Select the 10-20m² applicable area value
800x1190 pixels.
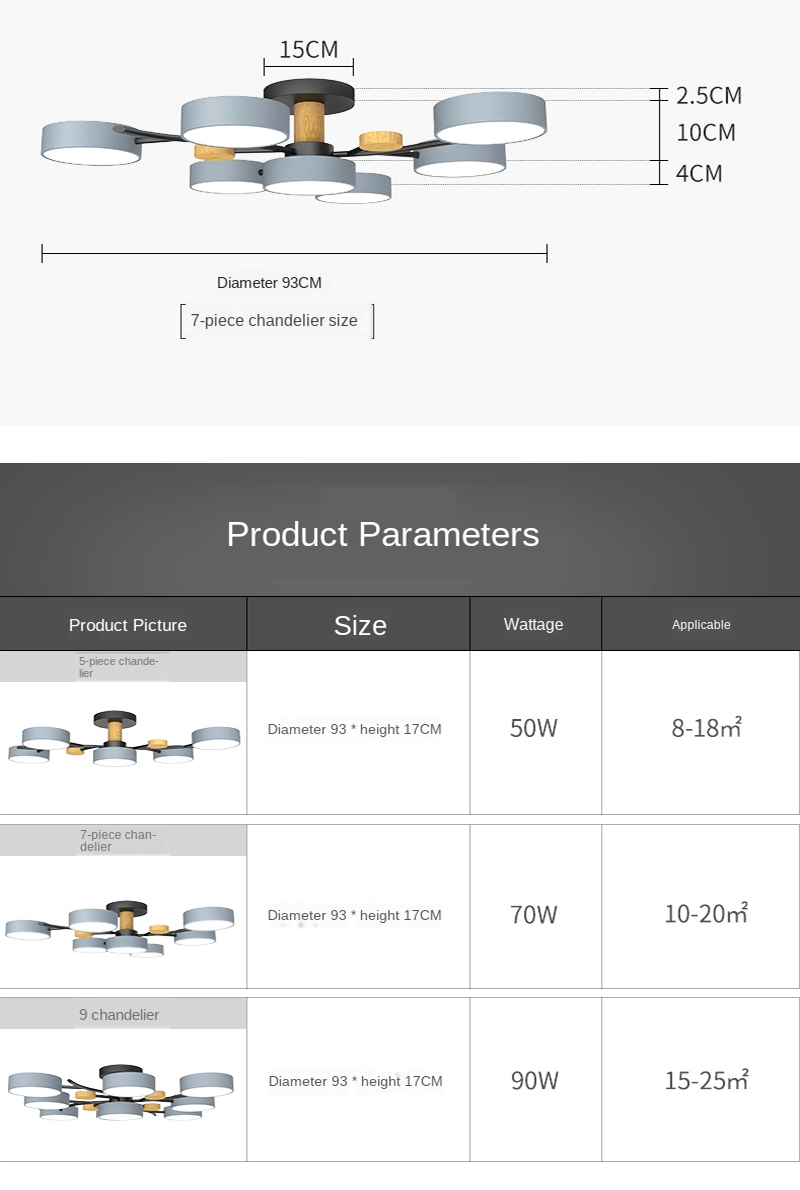point(706,913)
